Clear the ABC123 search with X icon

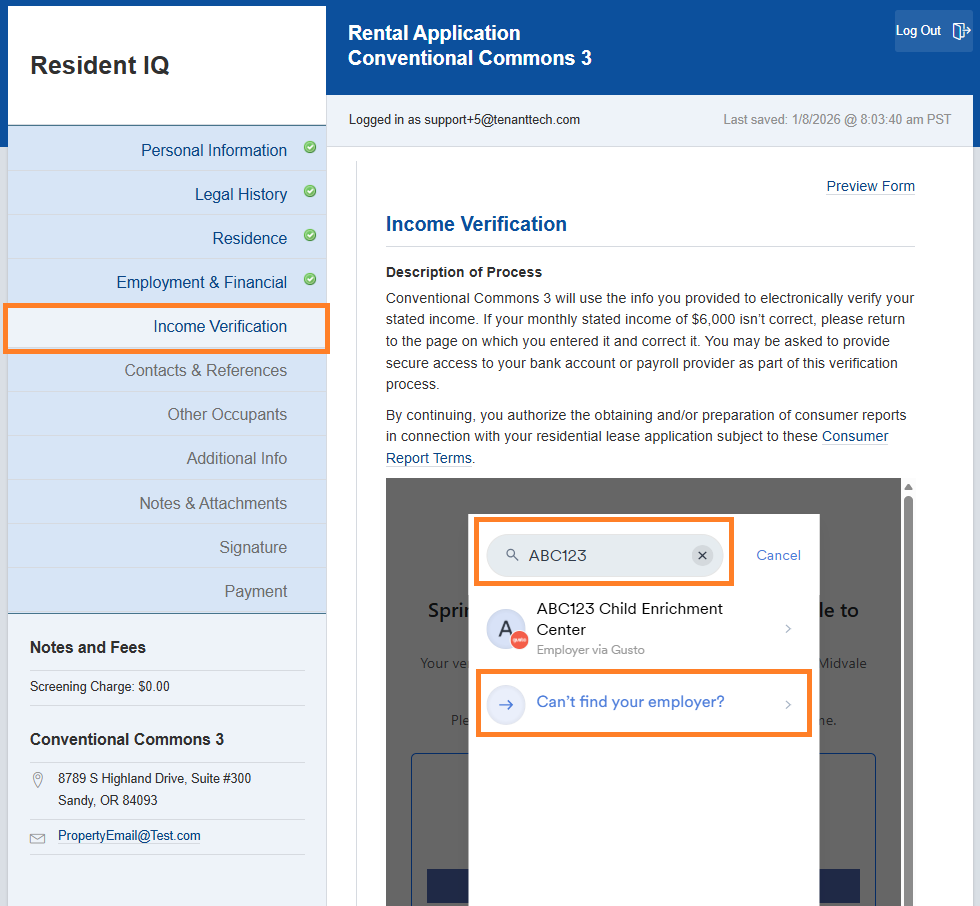coord(702,555)
